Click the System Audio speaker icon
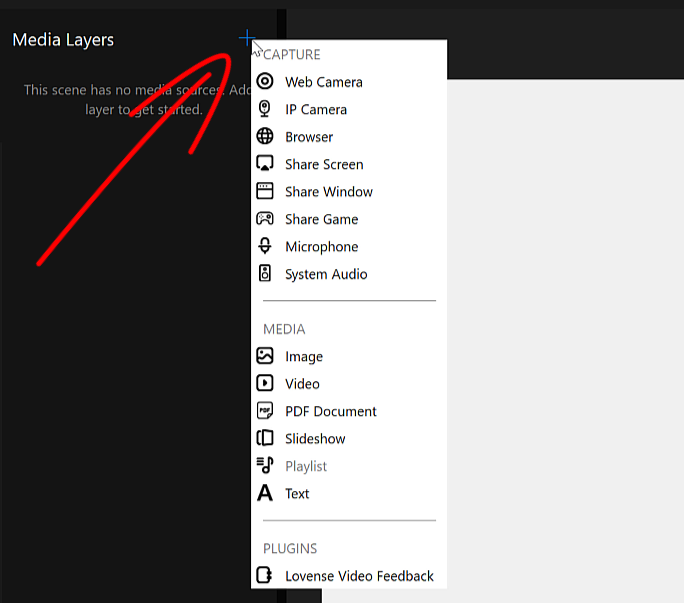This screenshot has height=603, width=684. 265,273
